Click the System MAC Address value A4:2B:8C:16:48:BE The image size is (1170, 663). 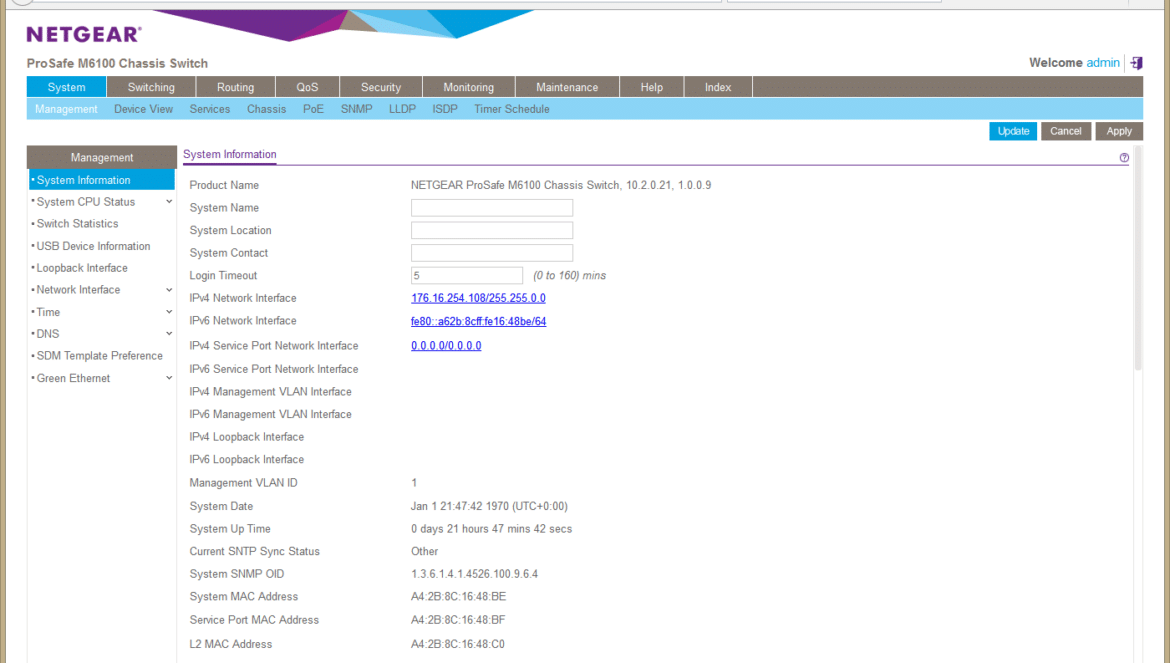(x=458, y=597)
